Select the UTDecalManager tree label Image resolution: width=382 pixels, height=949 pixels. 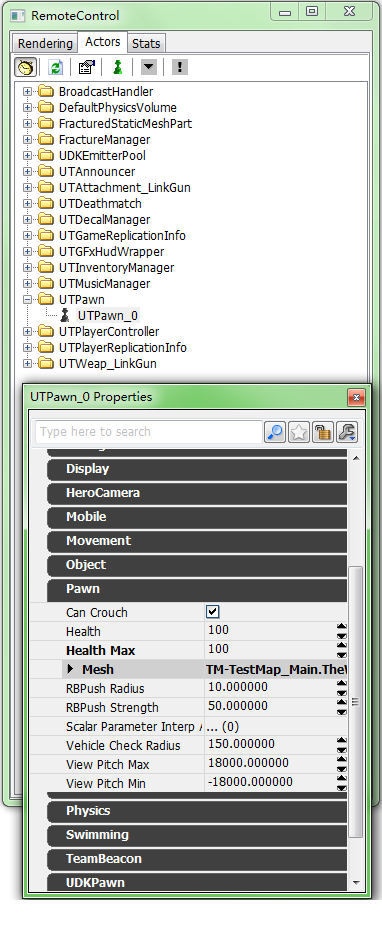104,220
